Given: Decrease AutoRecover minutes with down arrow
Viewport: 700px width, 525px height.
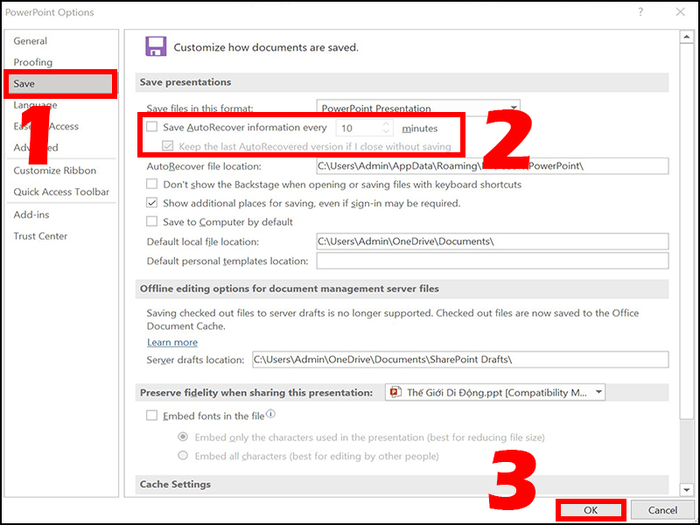Looking at the screenshot, I should [386, 132].
